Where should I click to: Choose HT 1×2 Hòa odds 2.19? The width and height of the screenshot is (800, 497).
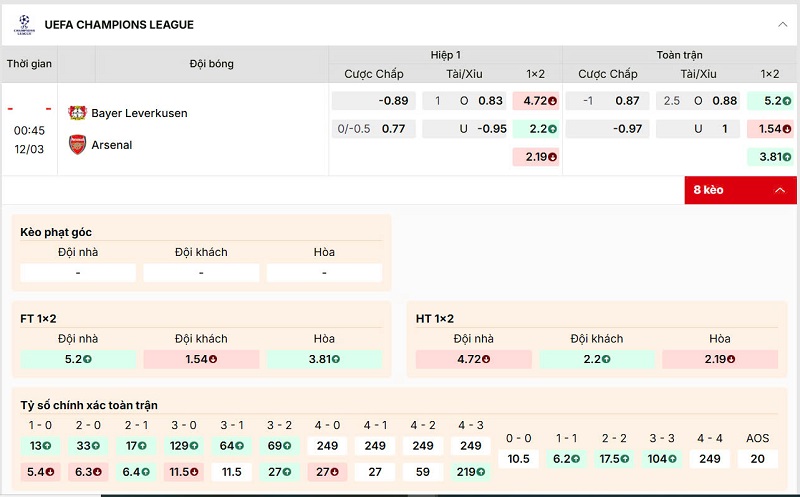point(720,359)
